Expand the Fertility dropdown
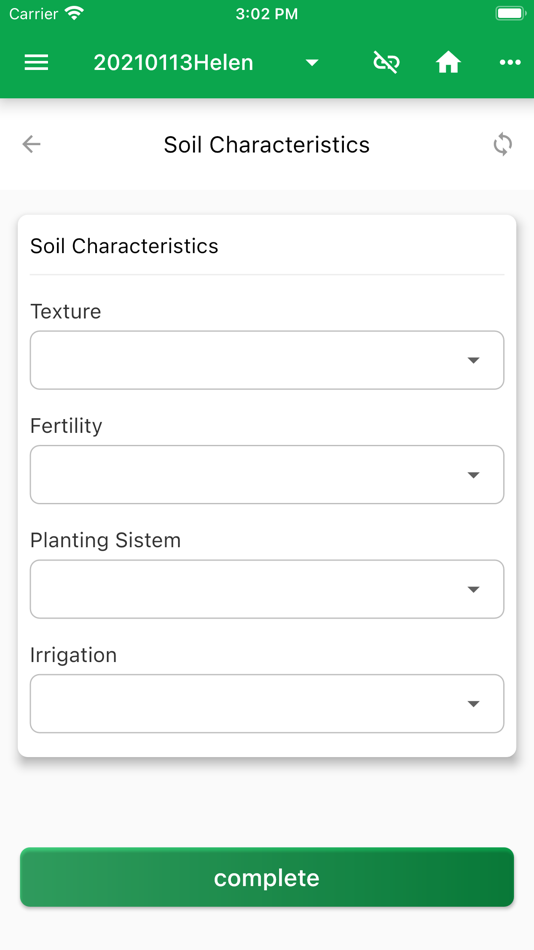 [x=267, y=474]
